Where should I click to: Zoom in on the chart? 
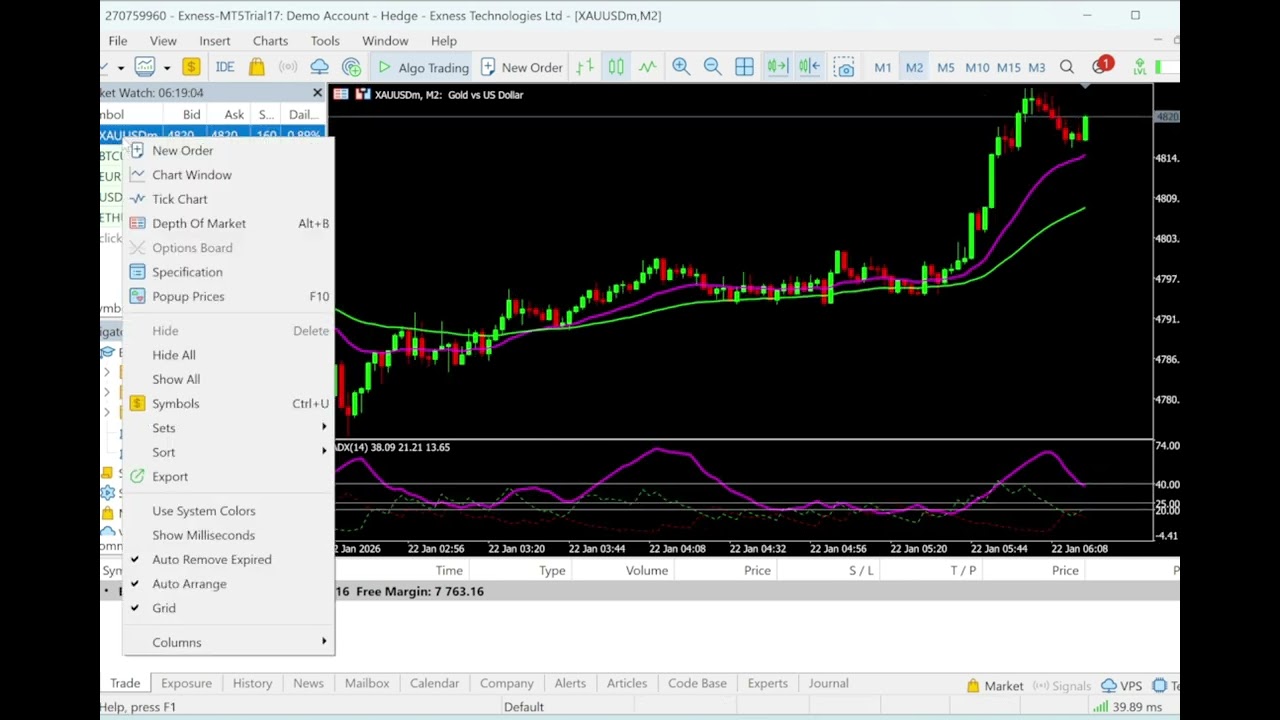click(x=681, y=67)
